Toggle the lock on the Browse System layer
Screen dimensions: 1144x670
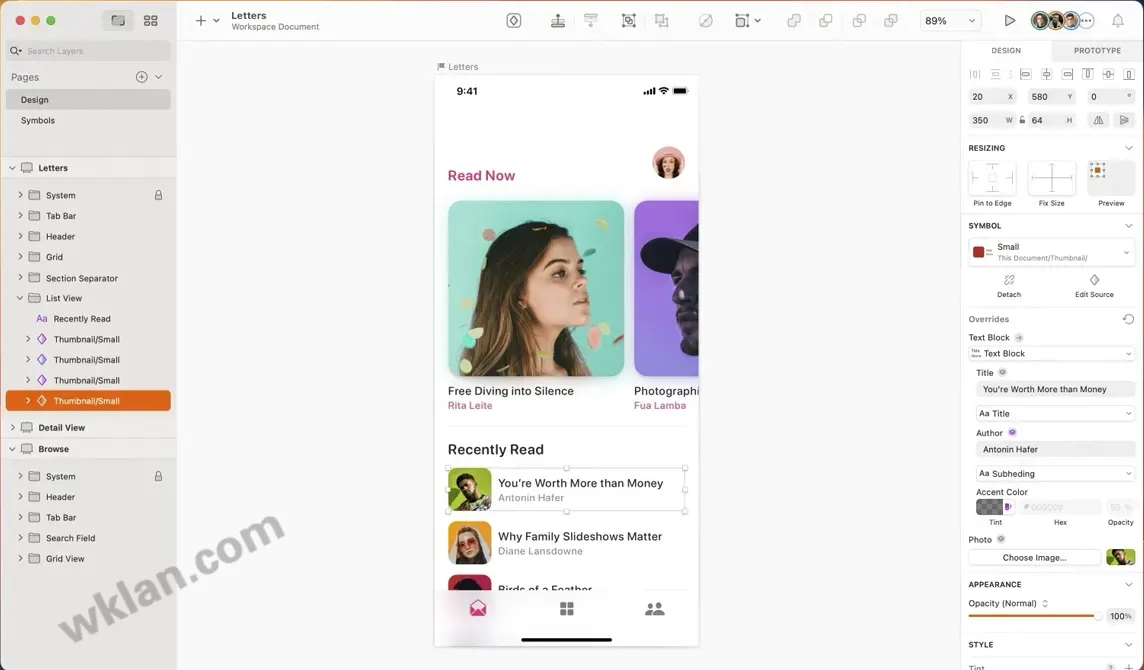point(158,476)
